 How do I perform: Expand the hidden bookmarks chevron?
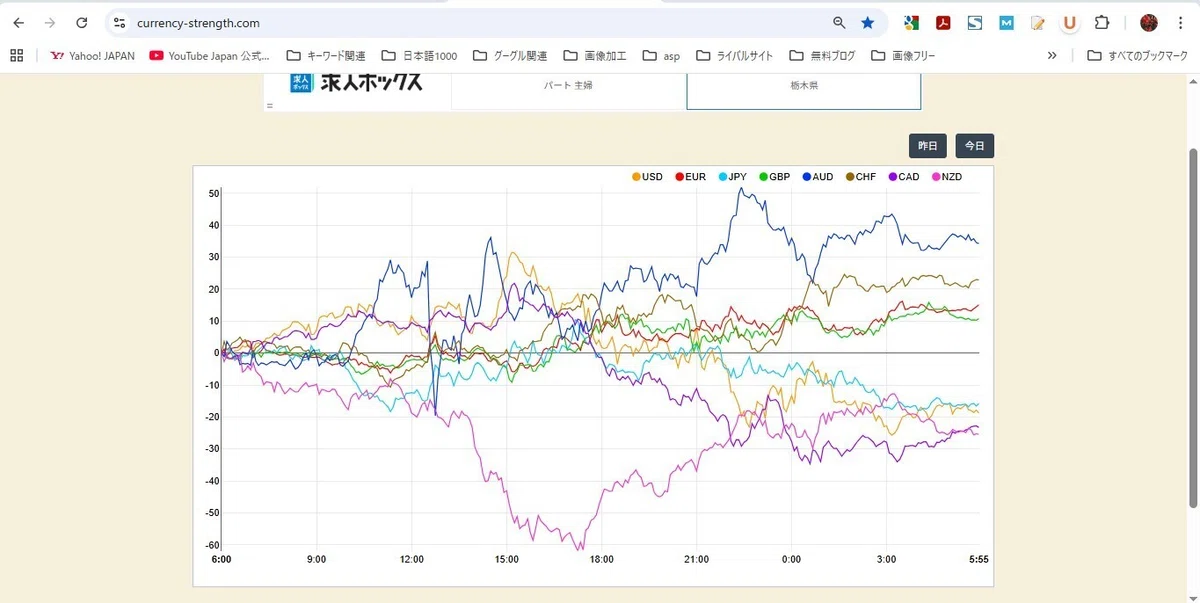pos(1052,55)
